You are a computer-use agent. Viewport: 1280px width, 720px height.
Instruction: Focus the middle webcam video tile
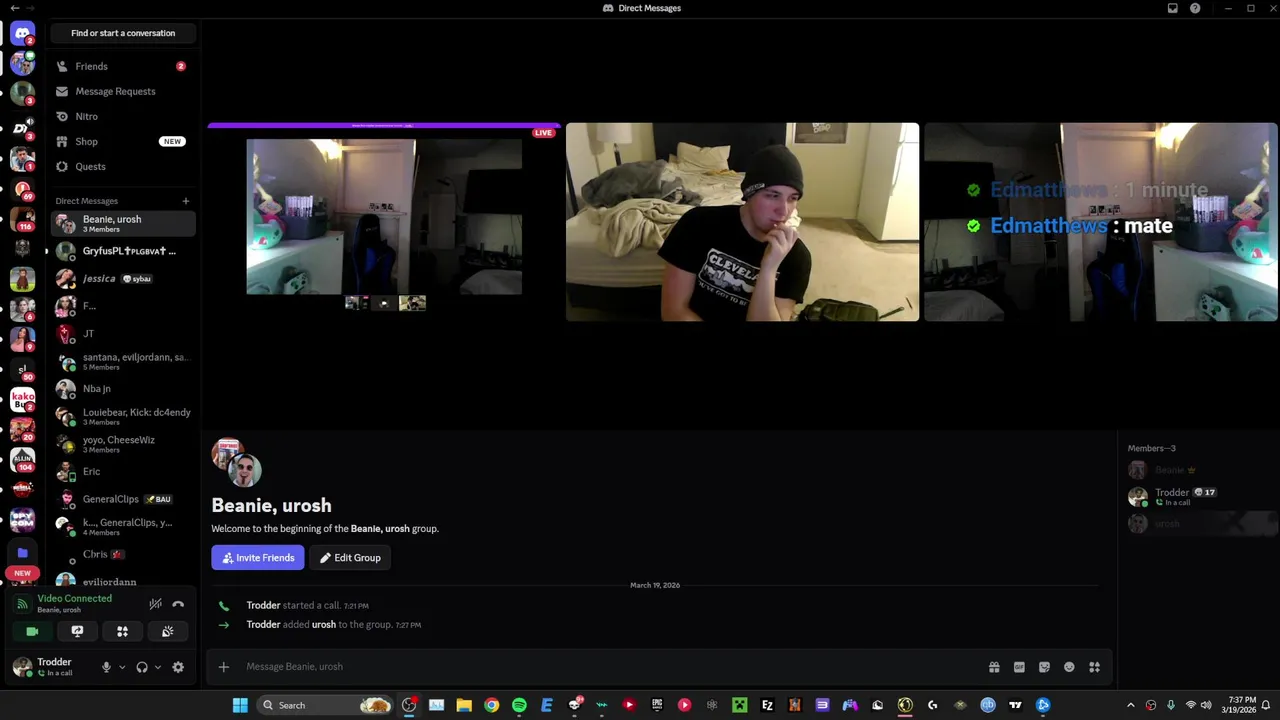click(742, 222)
